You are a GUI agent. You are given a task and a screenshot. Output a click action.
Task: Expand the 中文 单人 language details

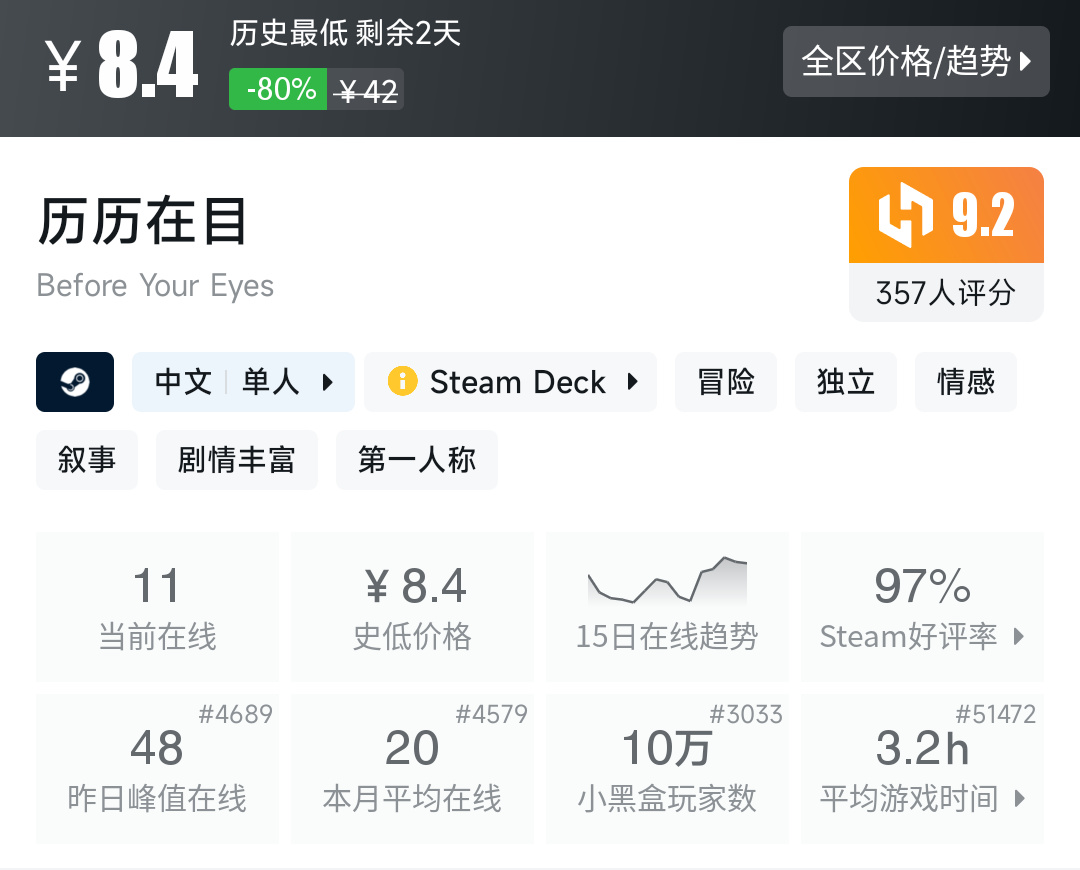(x=243, y=382)
